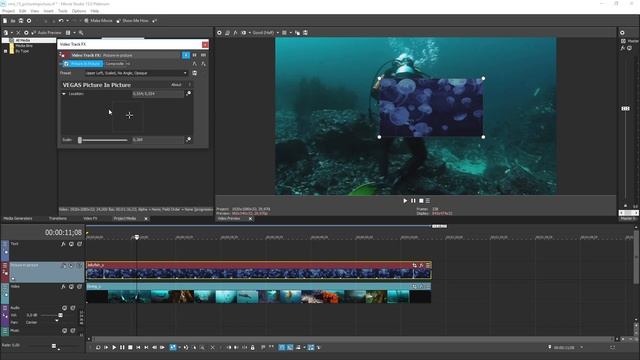Click the New project icon in main toolbar
The height and width of the screenshot is (360, 640).
coord(5,20)
